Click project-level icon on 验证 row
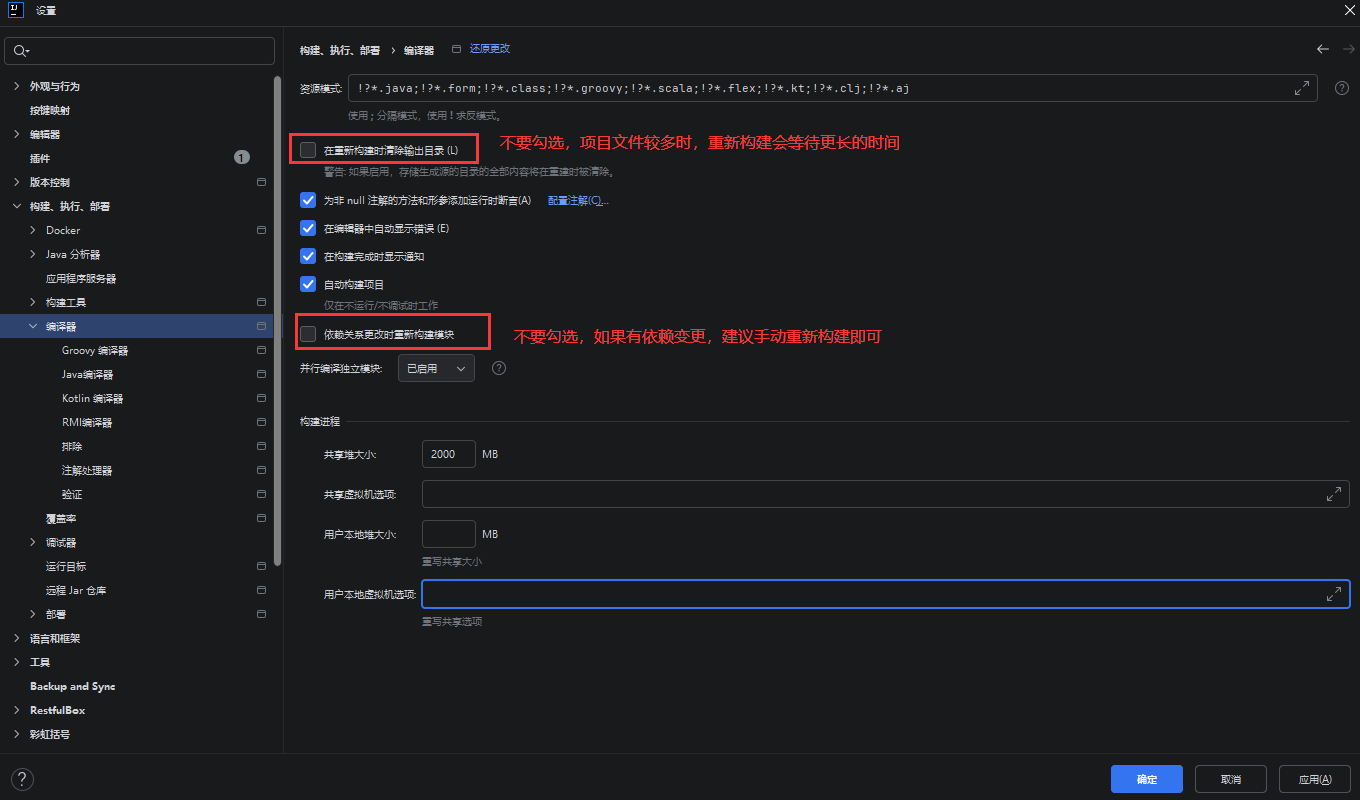 [261, 494]
